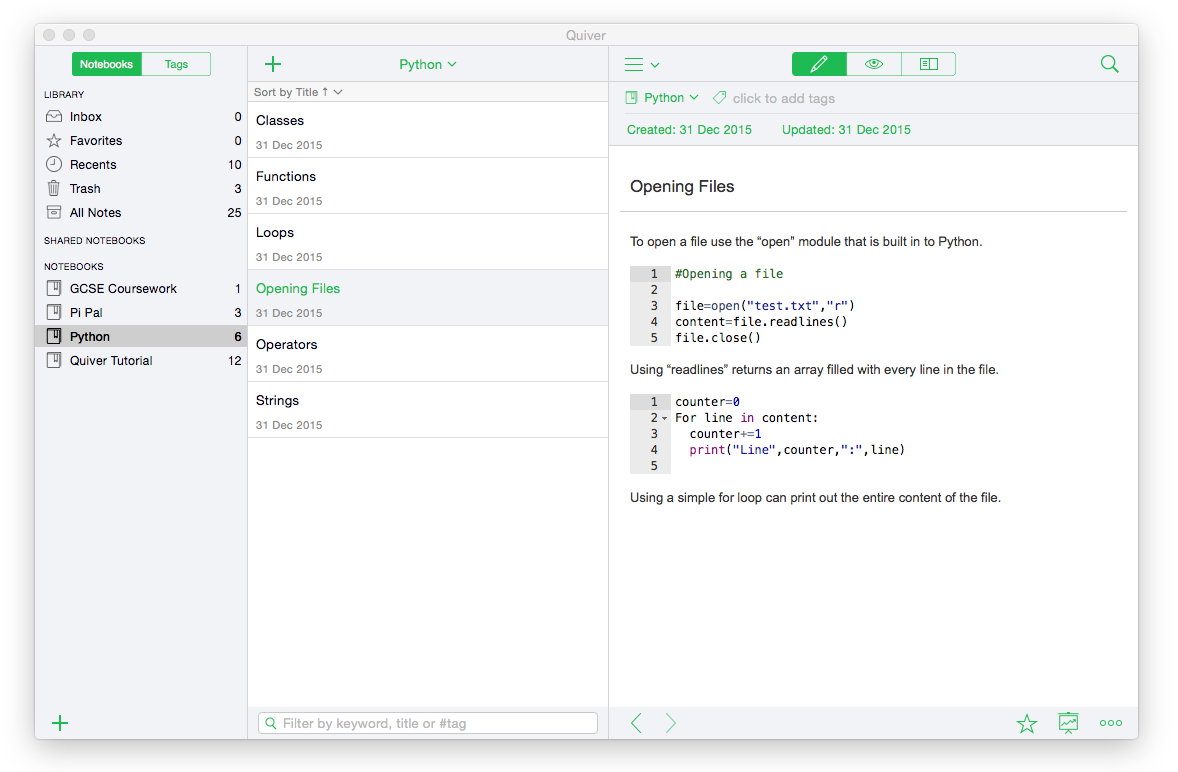Screen dimensions: 1178x772
Task: Open the Pi Pal notebook
Action: tap(141, 312)
